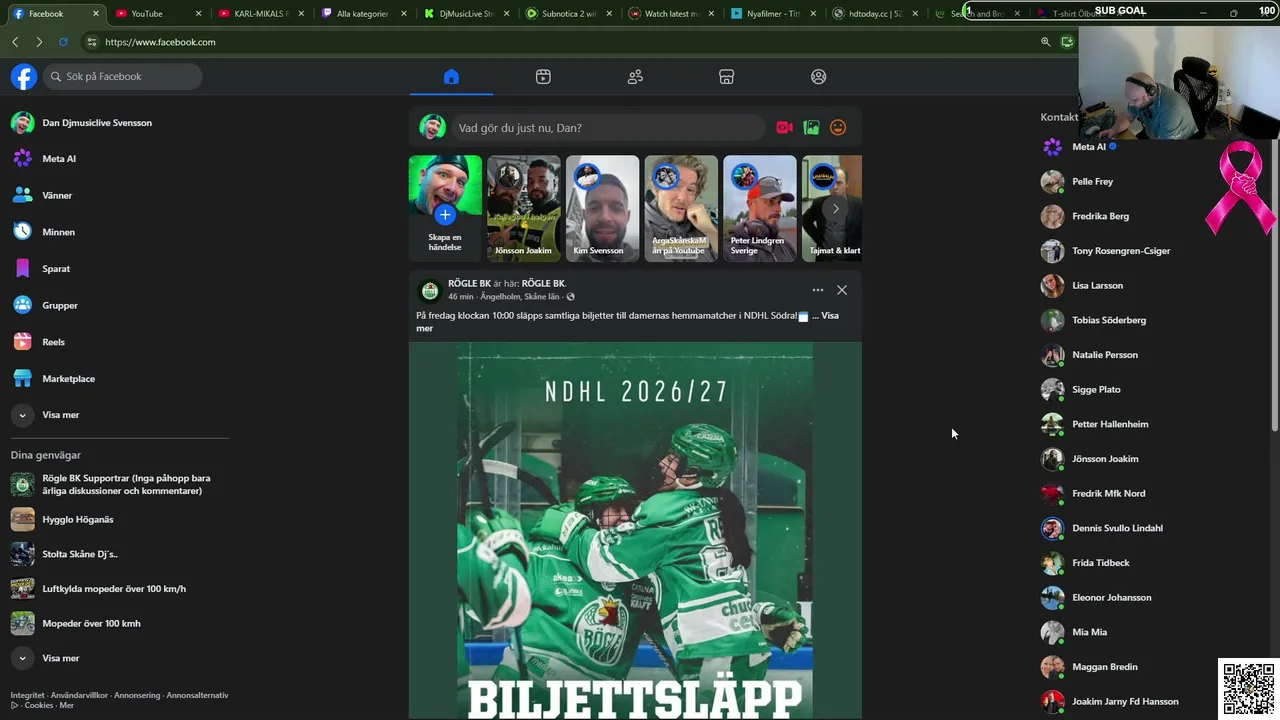Open browser zoom magnifier icon in address bar

tap(1046, 42)
